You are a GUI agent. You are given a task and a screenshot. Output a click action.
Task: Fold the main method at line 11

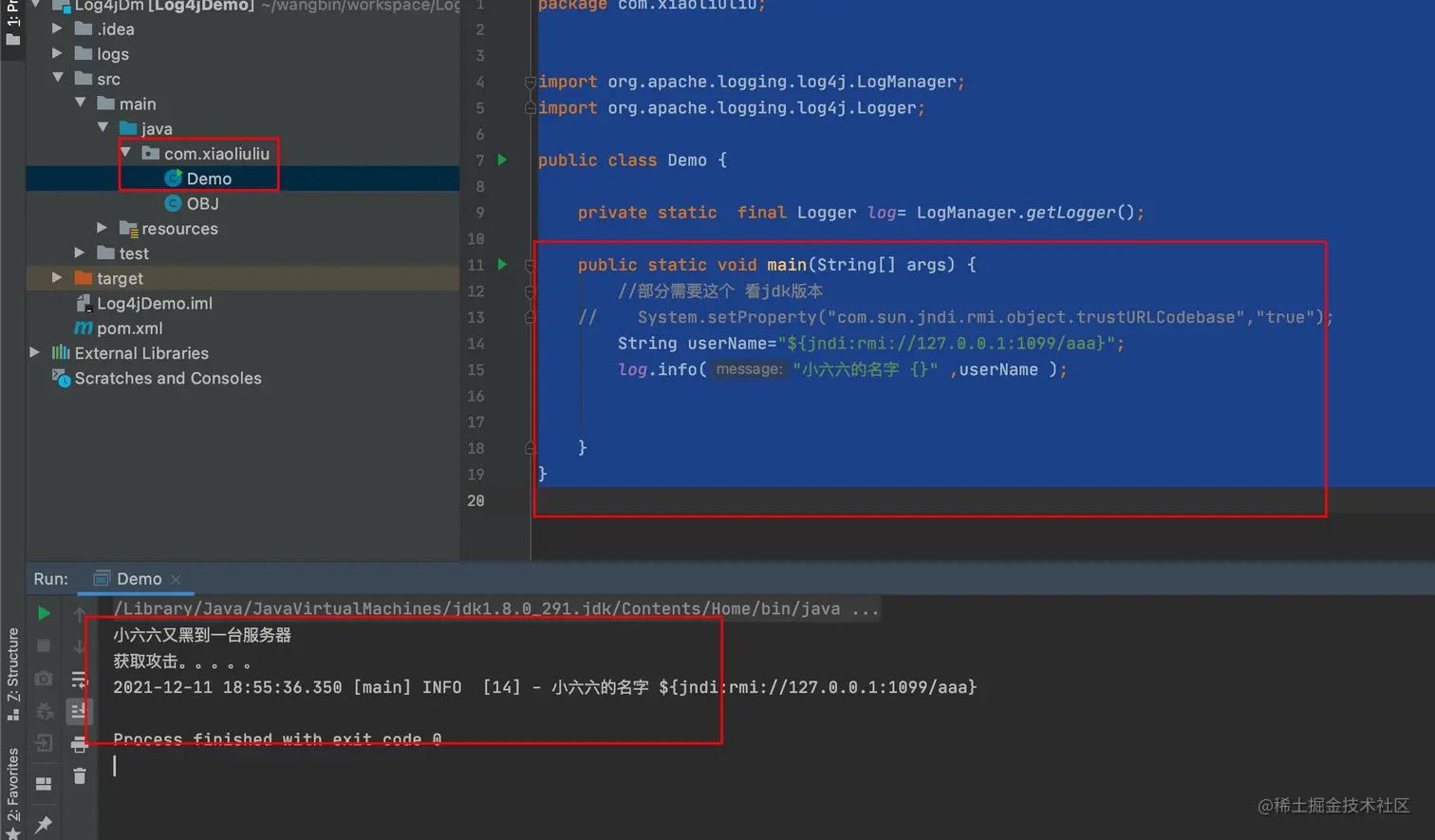point(531,266)
